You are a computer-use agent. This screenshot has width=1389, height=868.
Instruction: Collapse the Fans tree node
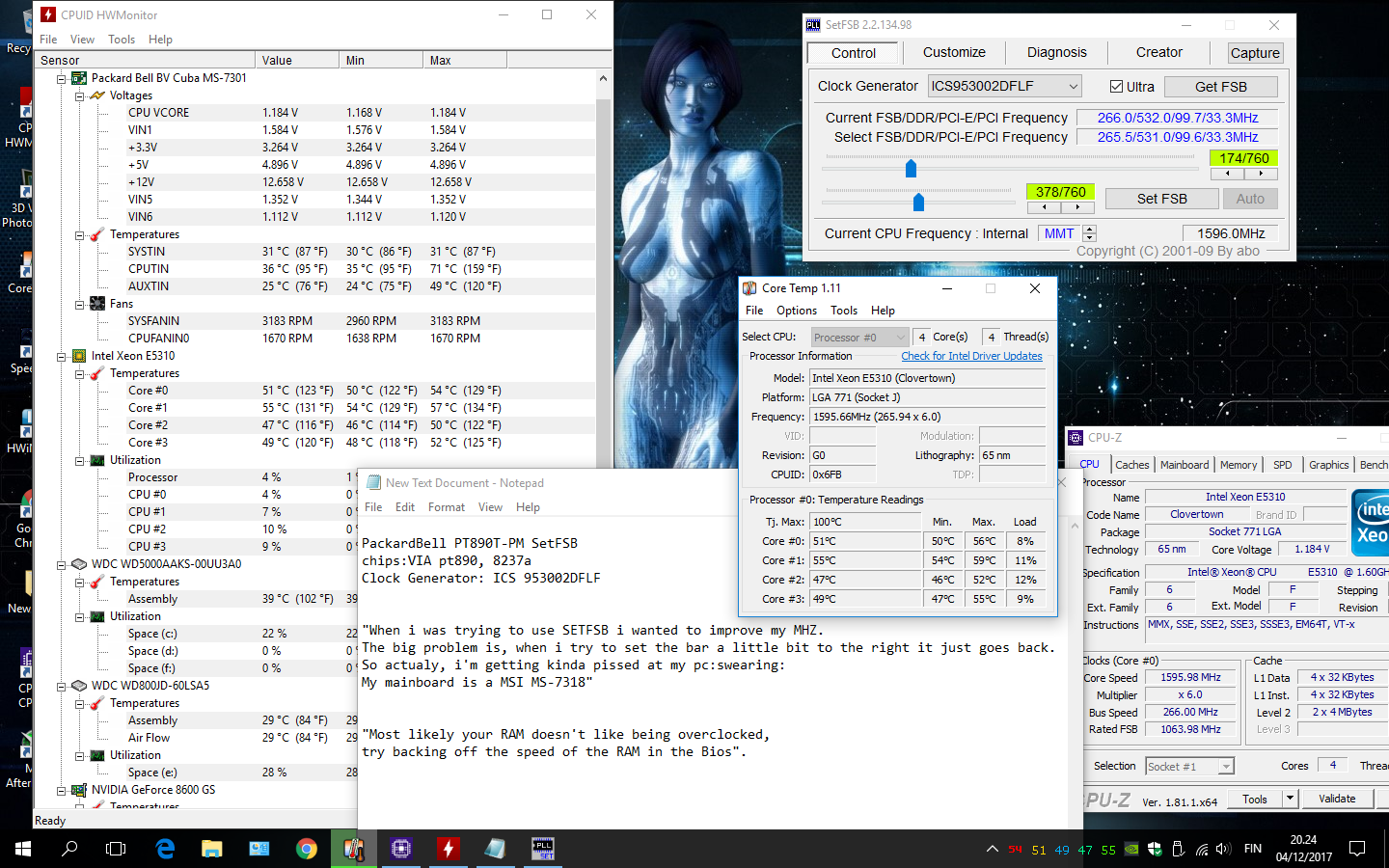pos(80,304)
